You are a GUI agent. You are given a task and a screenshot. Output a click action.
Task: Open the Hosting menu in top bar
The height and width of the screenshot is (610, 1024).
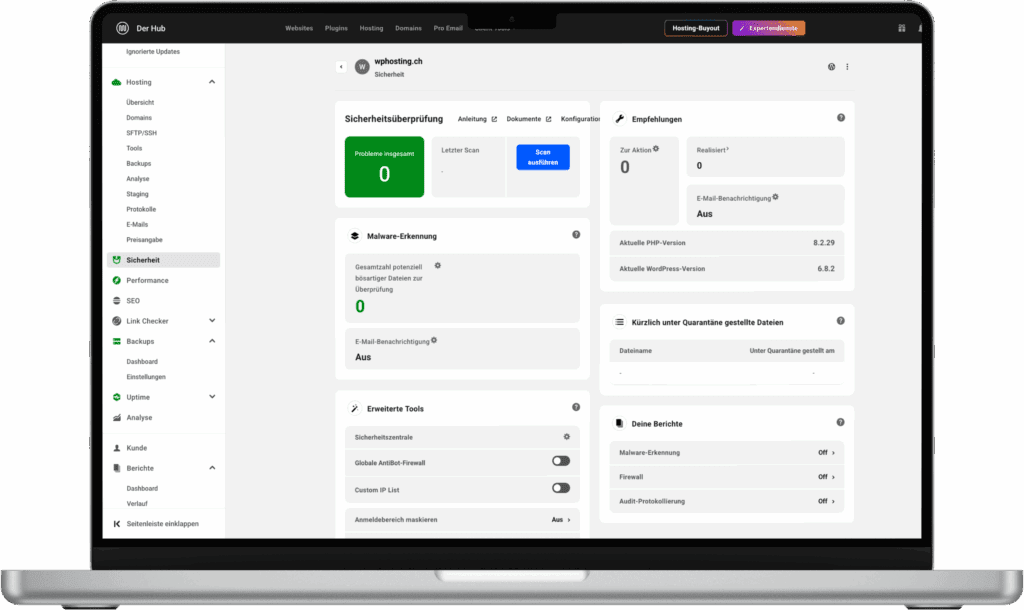click(371, 28)
